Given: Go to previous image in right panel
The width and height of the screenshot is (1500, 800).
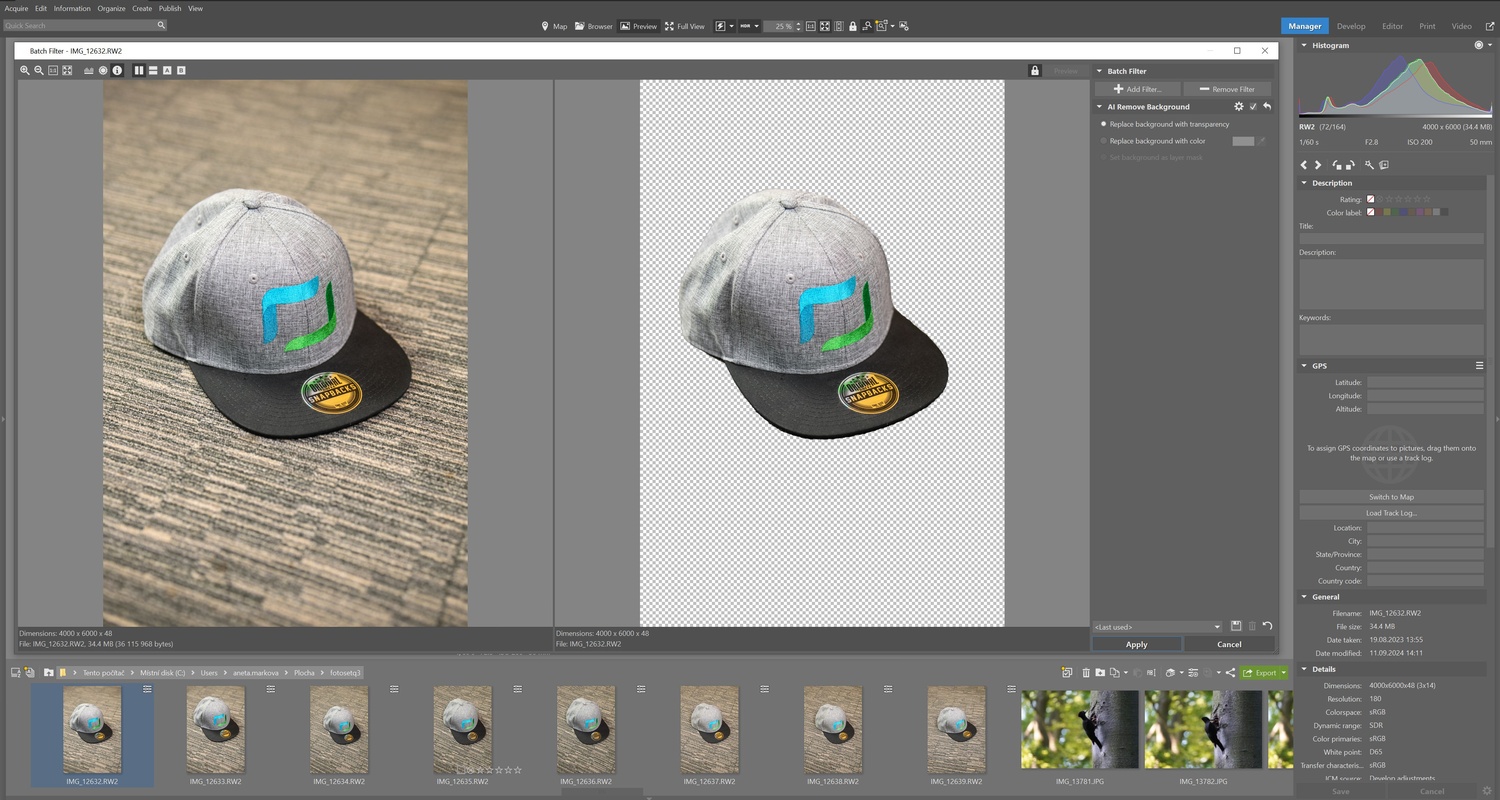Looking at the screenshot, I should point(1304,165).
